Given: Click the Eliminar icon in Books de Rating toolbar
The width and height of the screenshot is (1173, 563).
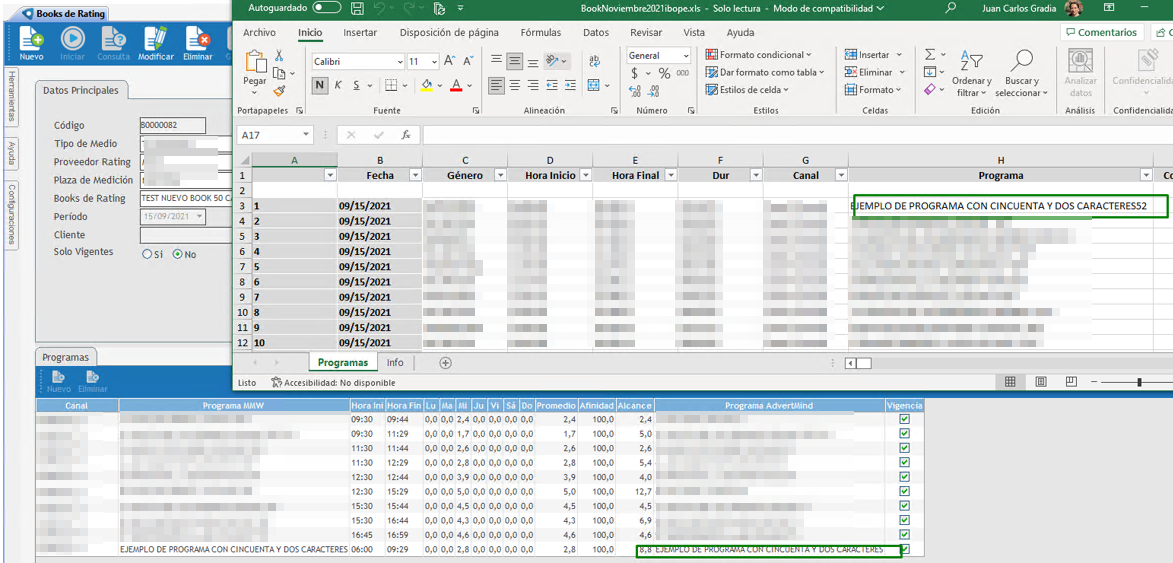Looking at the screenshot, I should coord(197,37).
